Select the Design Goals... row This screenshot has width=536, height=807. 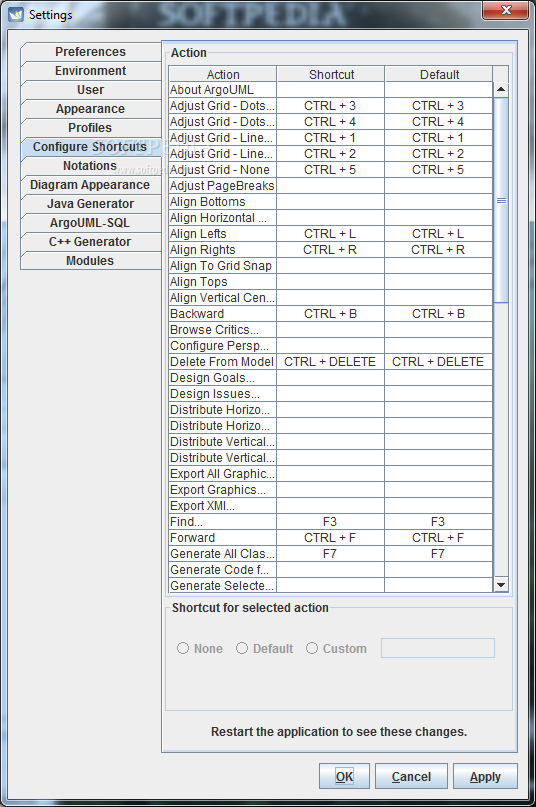[x=331, y=378]
